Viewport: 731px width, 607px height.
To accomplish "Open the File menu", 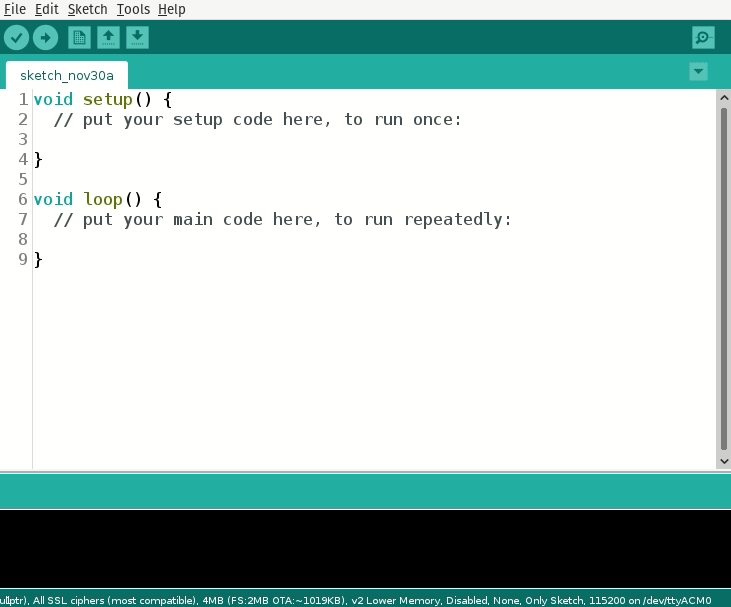I will click(15, 9).
